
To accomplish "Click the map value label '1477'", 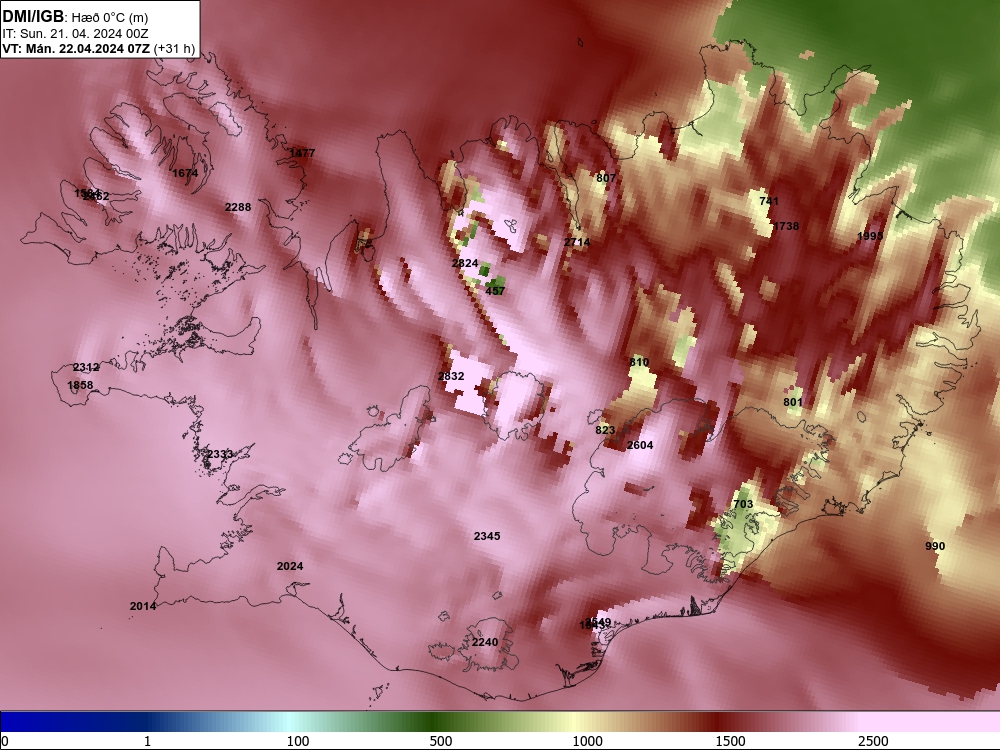I will [302, 153].
